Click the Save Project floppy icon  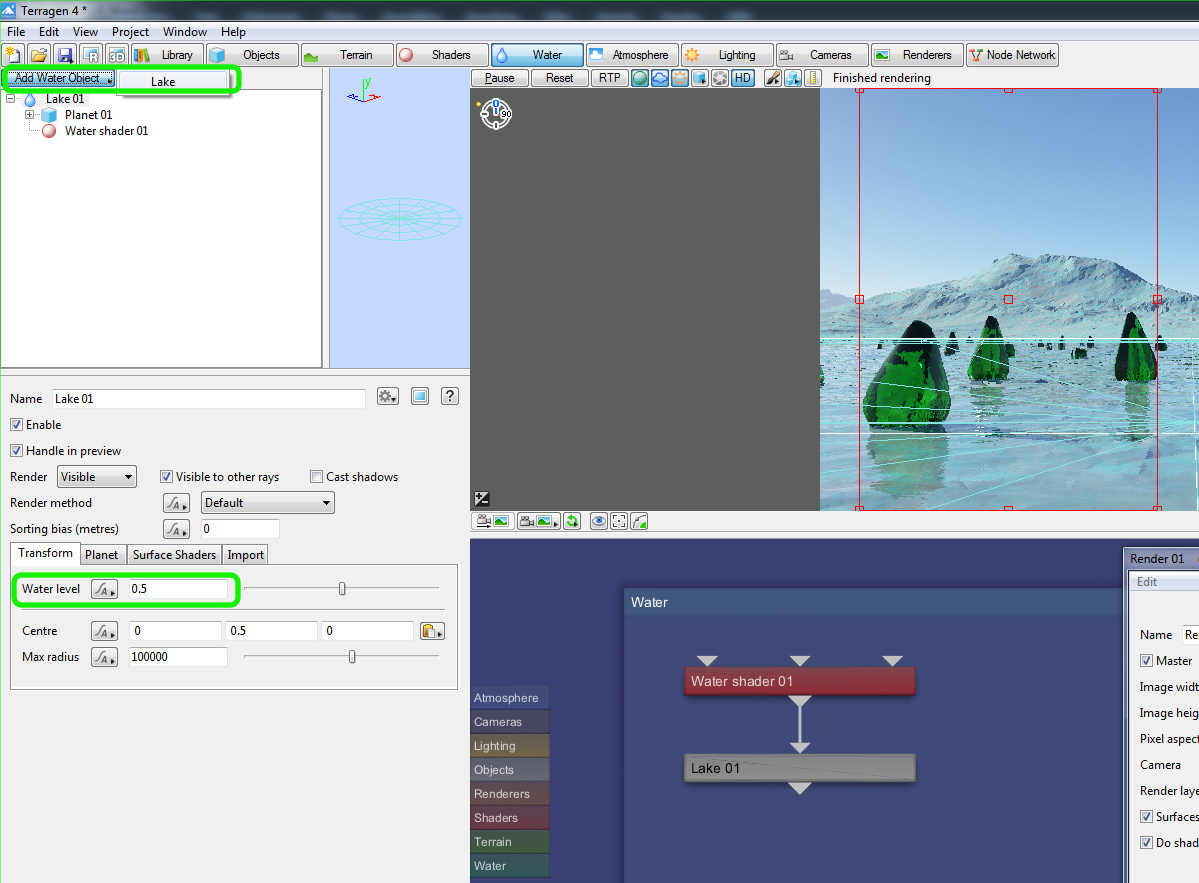pyautogui.click(x=65, y=55)
